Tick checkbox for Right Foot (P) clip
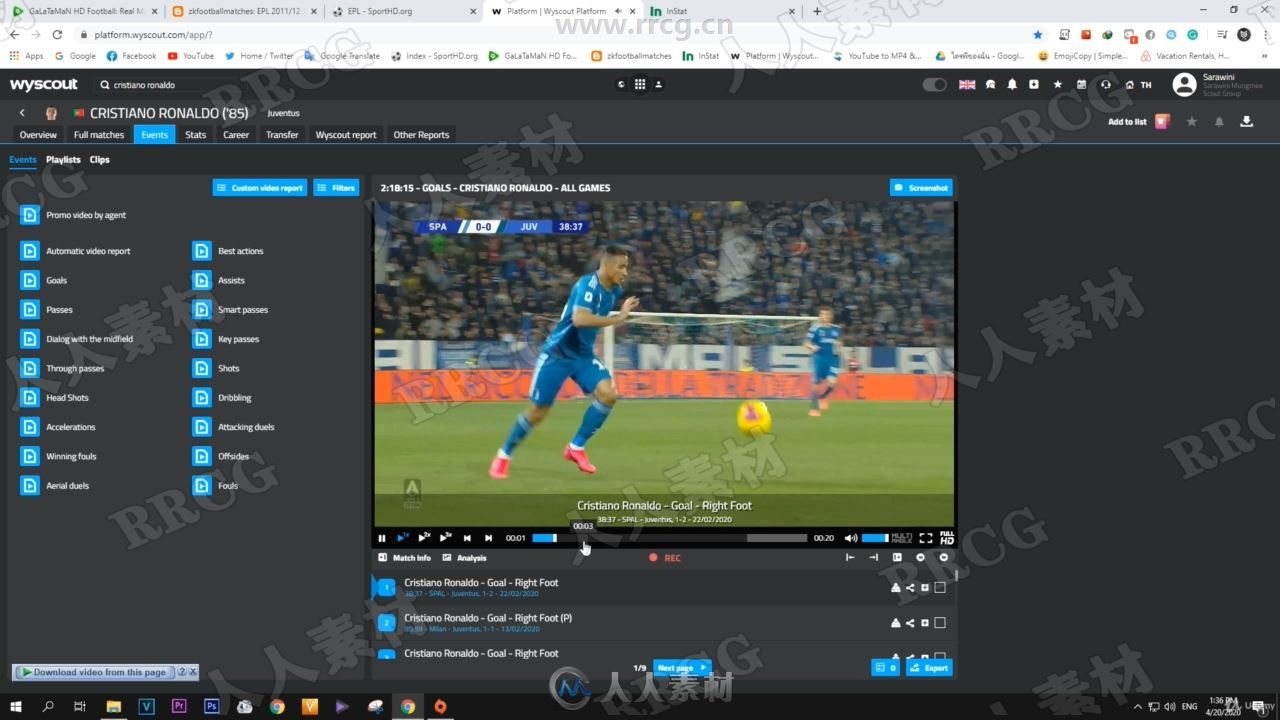Viewport: 1280px width, 720px height. 940,623
